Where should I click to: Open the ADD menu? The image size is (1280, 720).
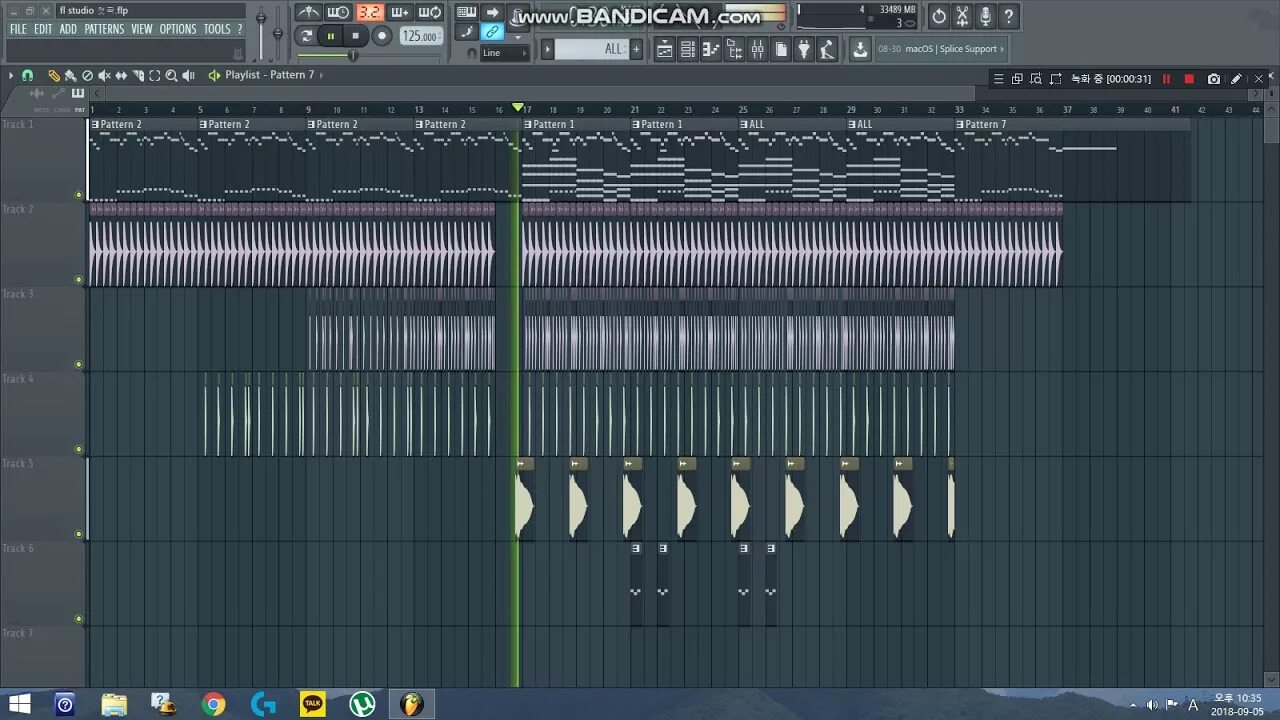[x=68, y=29]
